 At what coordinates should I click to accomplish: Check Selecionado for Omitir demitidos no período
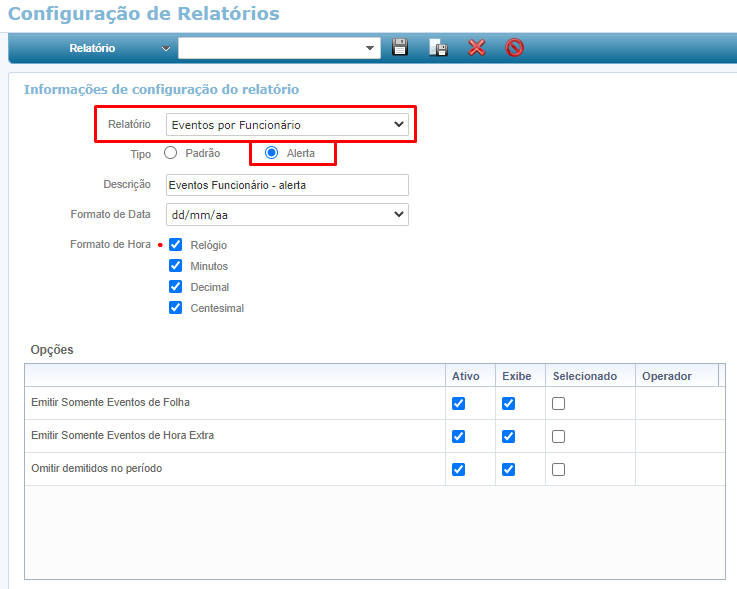pos(558,469)
